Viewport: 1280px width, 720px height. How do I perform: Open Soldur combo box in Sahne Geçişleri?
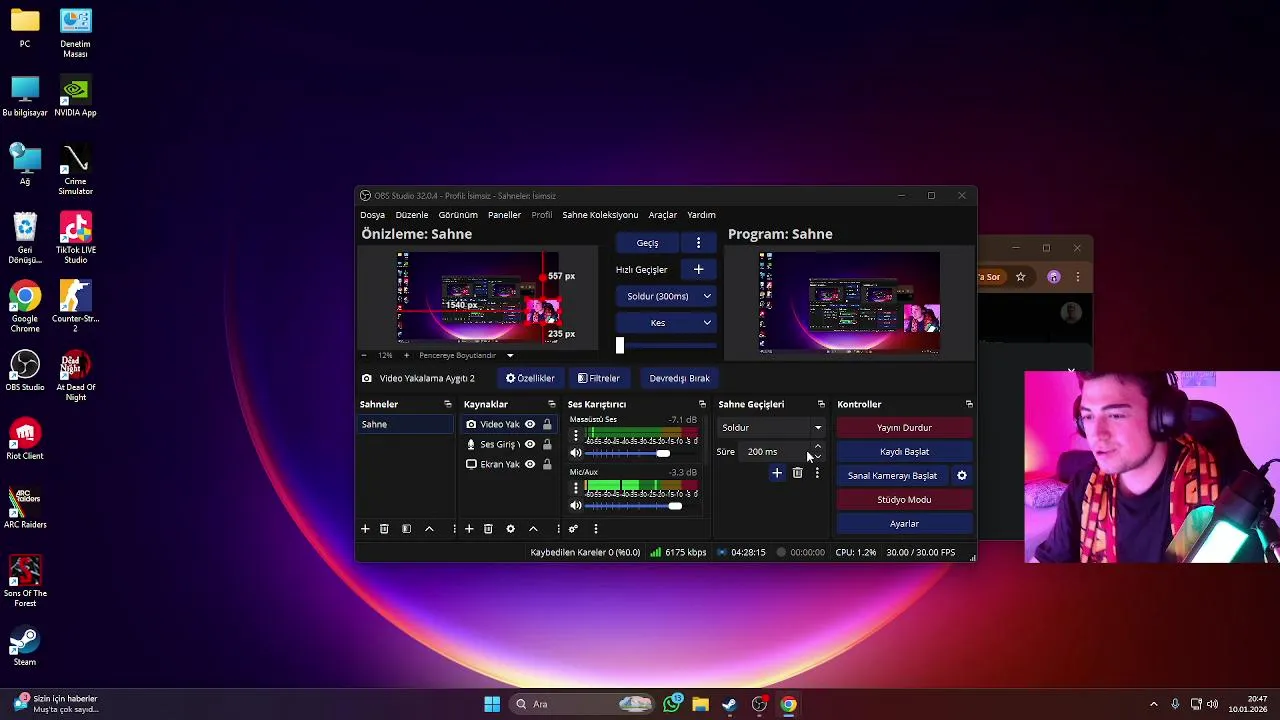[x=771, y=428]
